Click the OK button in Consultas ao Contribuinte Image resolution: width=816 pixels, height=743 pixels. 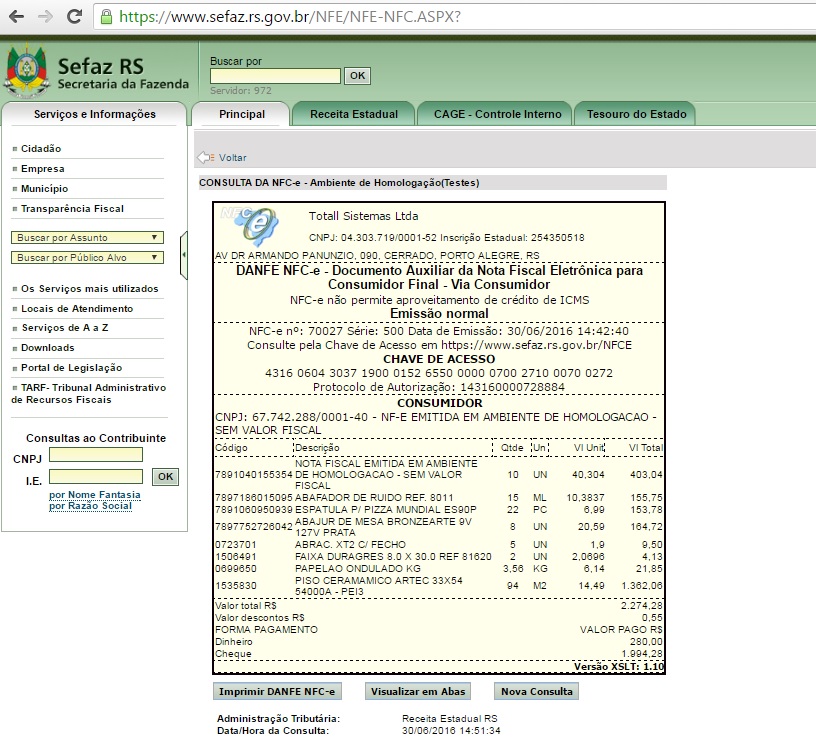click(165, 477)
